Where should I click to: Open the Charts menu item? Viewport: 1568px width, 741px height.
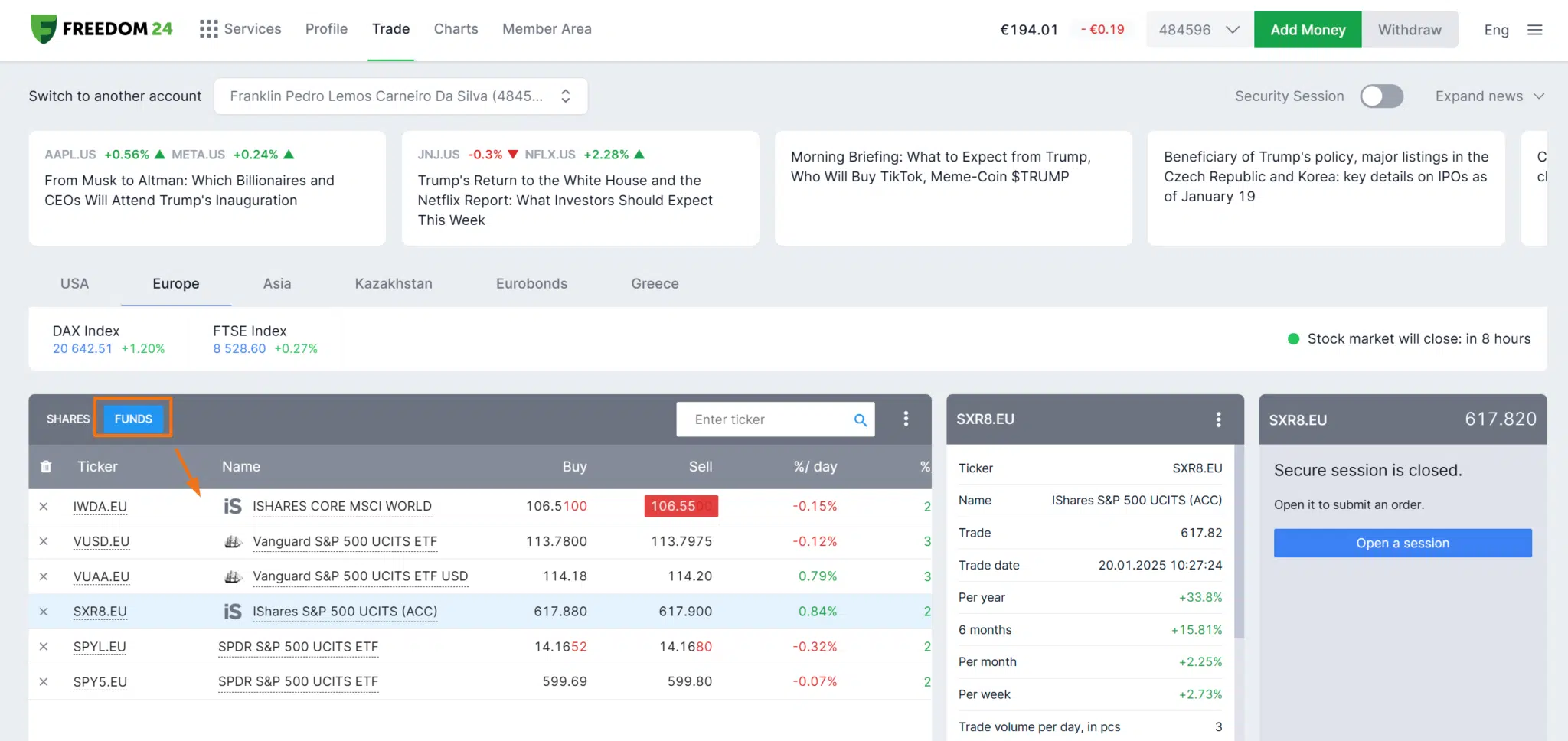[456, 28]
